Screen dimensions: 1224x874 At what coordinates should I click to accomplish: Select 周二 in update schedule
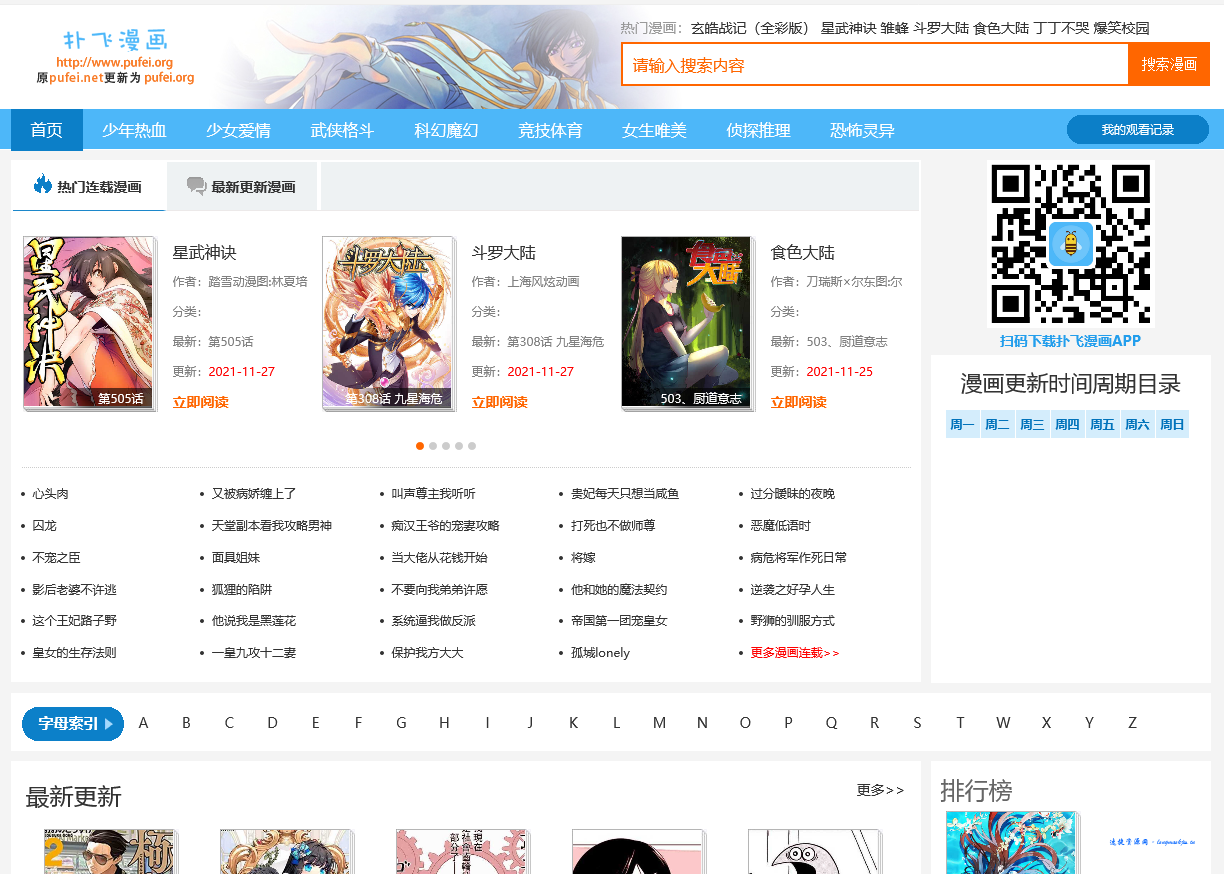997,424
